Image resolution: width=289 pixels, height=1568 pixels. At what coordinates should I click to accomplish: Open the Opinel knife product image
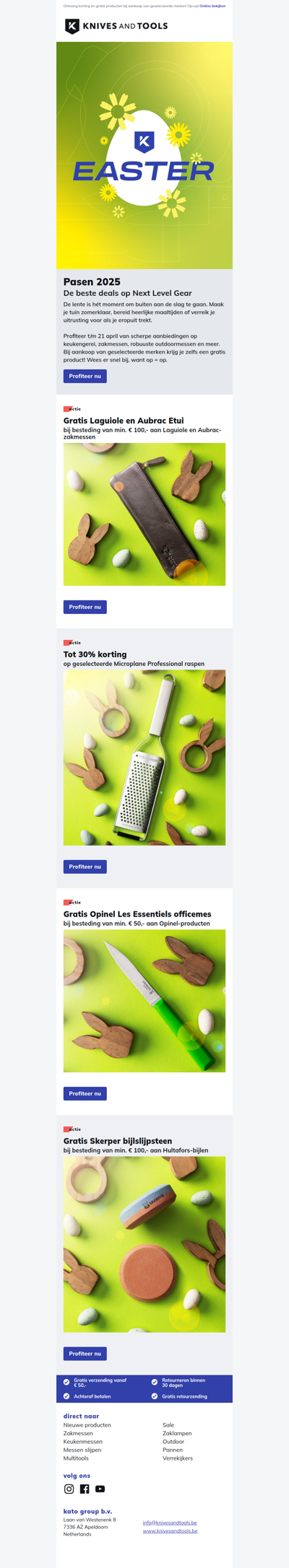click(x=144, y=1001)
